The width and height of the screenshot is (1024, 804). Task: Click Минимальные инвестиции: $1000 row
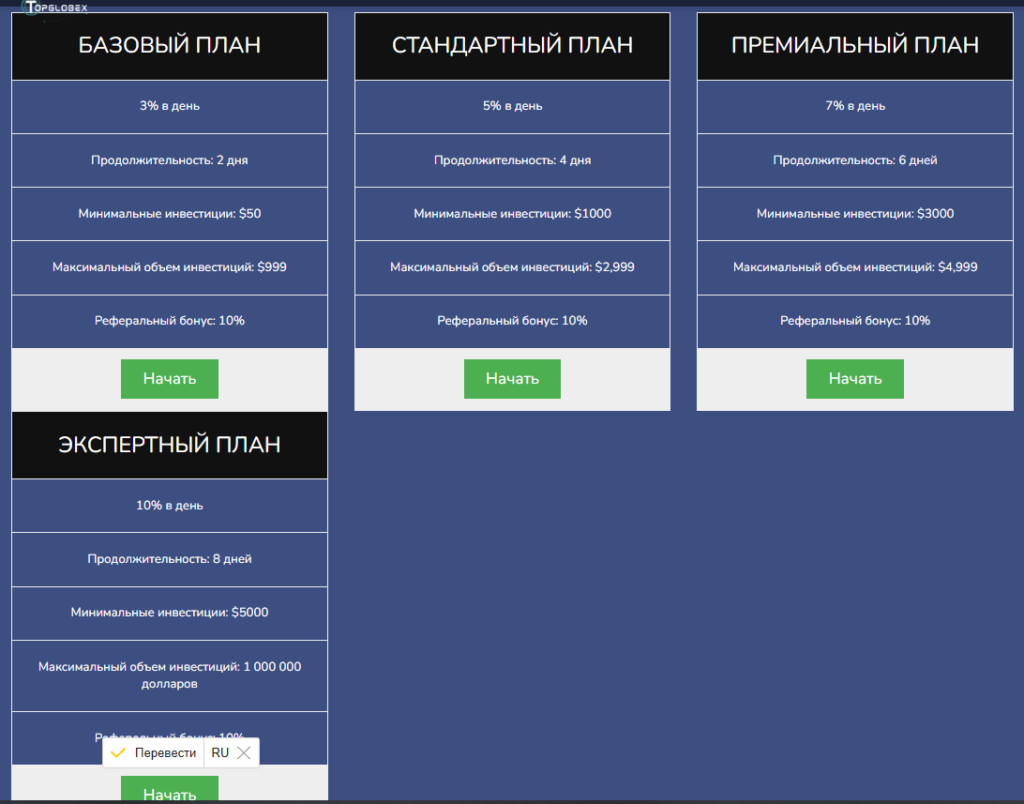tap(512, 214)
